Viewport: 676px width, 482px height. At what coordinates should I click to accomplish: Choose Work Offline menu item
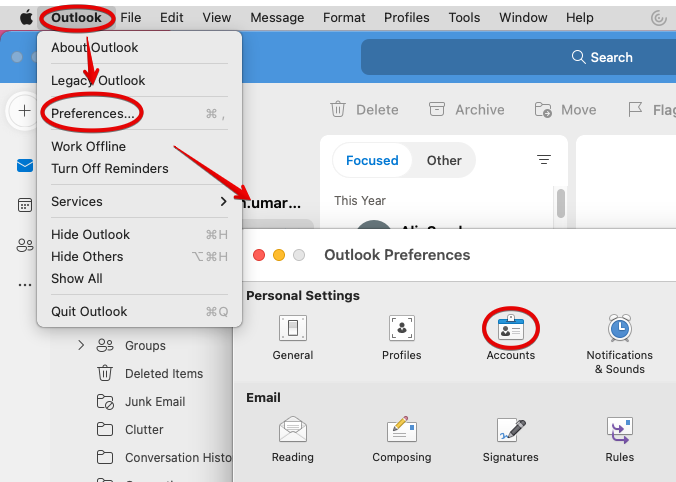(88, 147)
